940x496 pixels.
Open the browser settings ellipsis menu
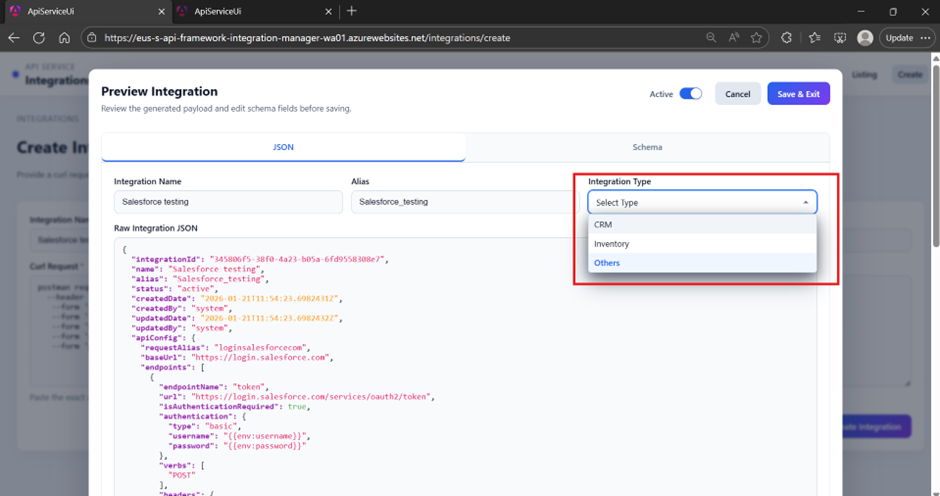coord(926,38)
